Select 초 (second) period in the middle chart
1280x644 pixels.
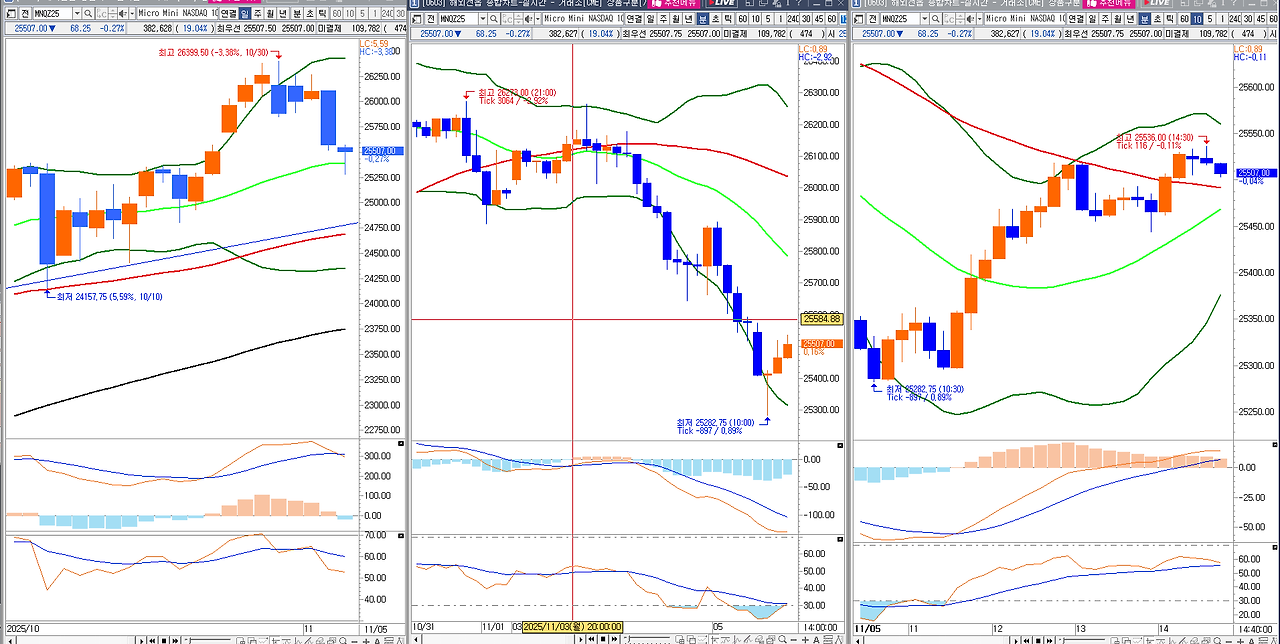715,19
